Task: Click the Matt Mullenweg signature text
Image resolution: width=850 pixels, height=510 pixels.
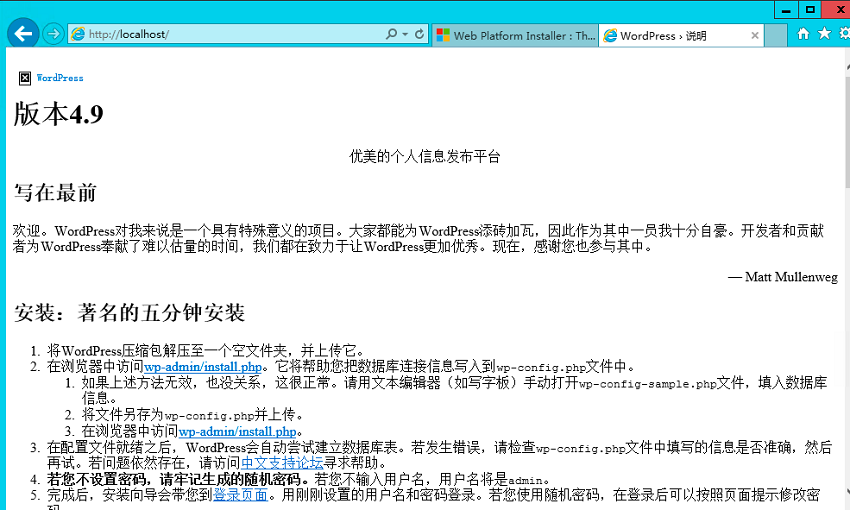Action: (x=791, y=277)
